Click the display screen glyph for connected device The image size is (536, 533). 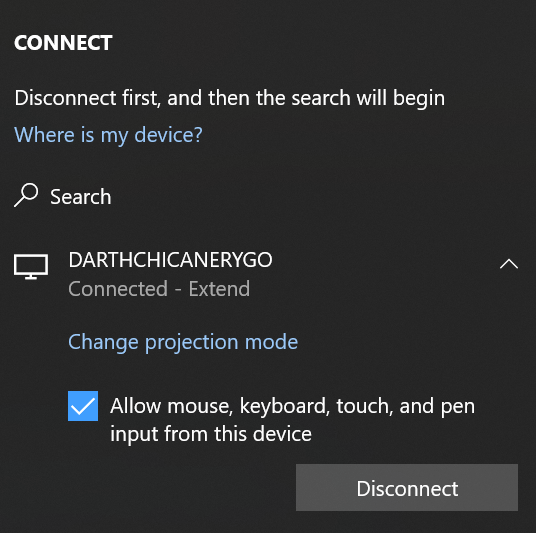[31, 267]
